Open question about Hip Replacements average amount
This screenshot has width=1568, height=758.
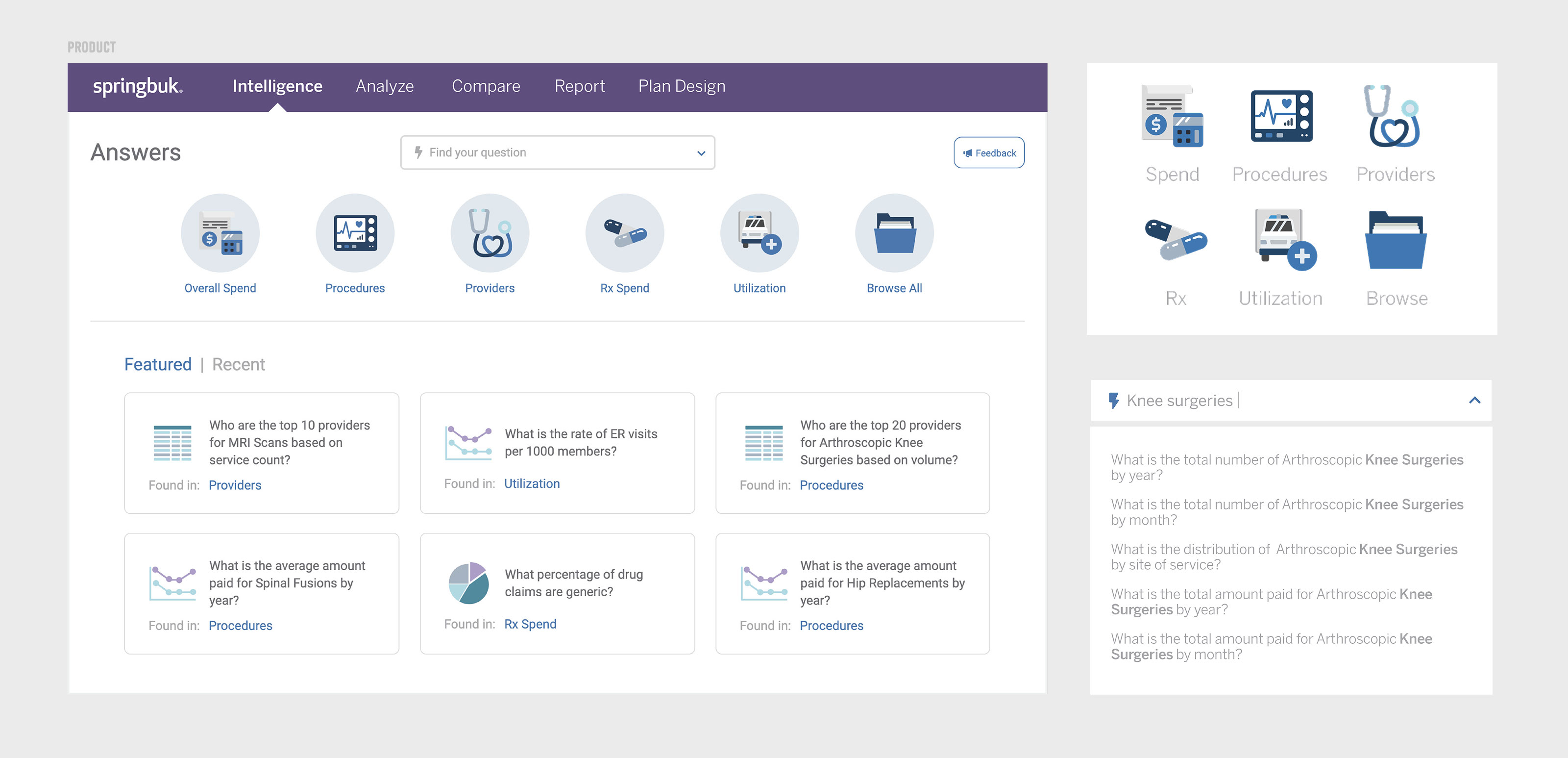(882, 583)
